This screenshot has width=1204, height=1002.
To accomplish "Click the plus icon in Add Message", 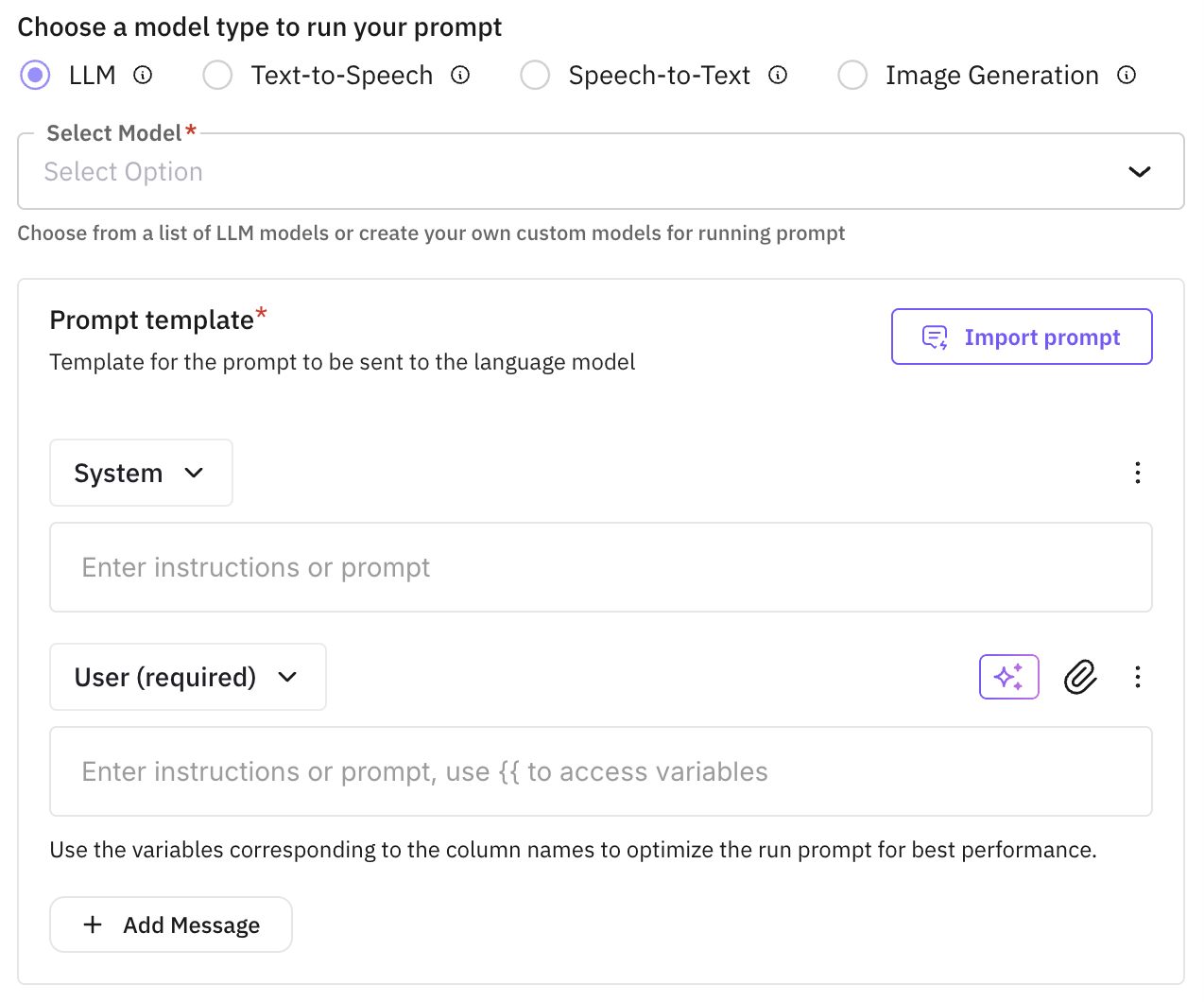I will coord(93,924).
